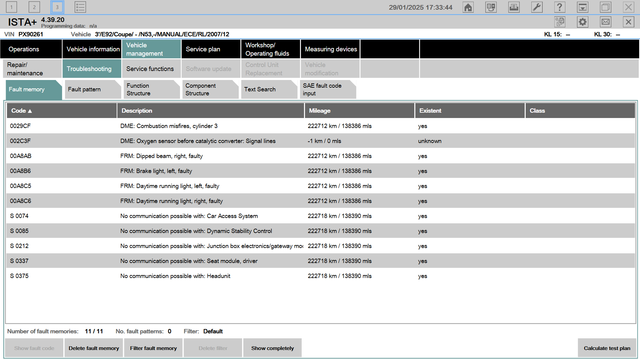Select fault code S 0212
Screen dimensions: 640x360
[19, 246]
